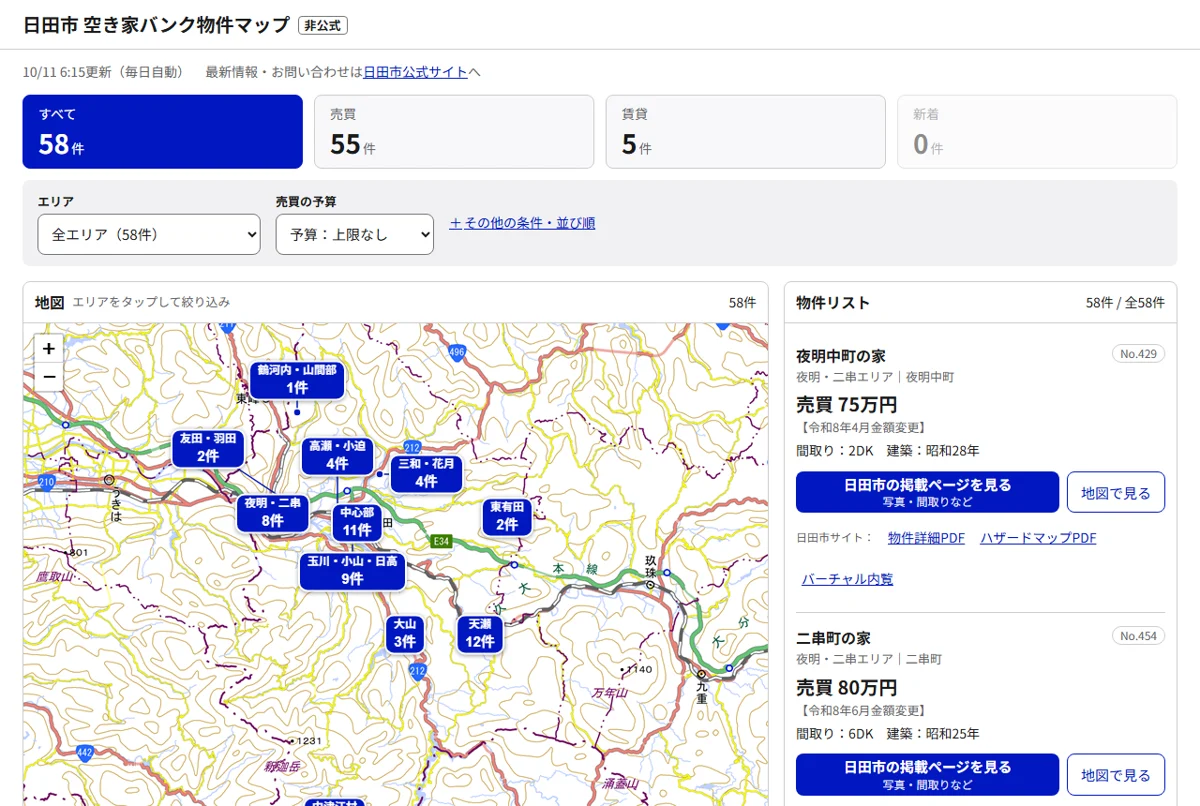Click the 売買 75万円 price

[x=846, y=405]
